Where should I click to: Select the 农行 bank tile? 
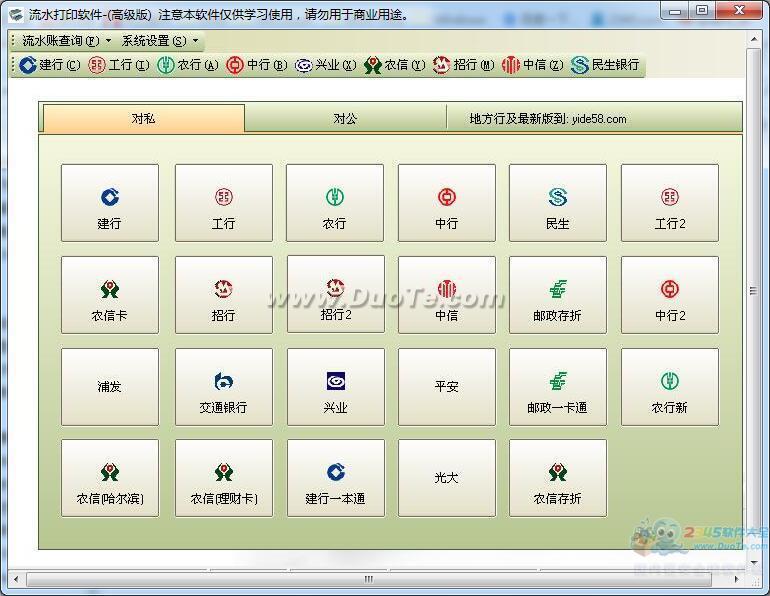(335, 203)
